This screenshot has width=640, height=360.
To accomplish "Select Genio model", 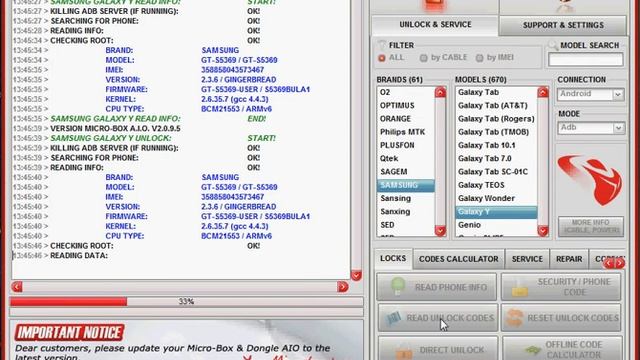I will (496, 225).
